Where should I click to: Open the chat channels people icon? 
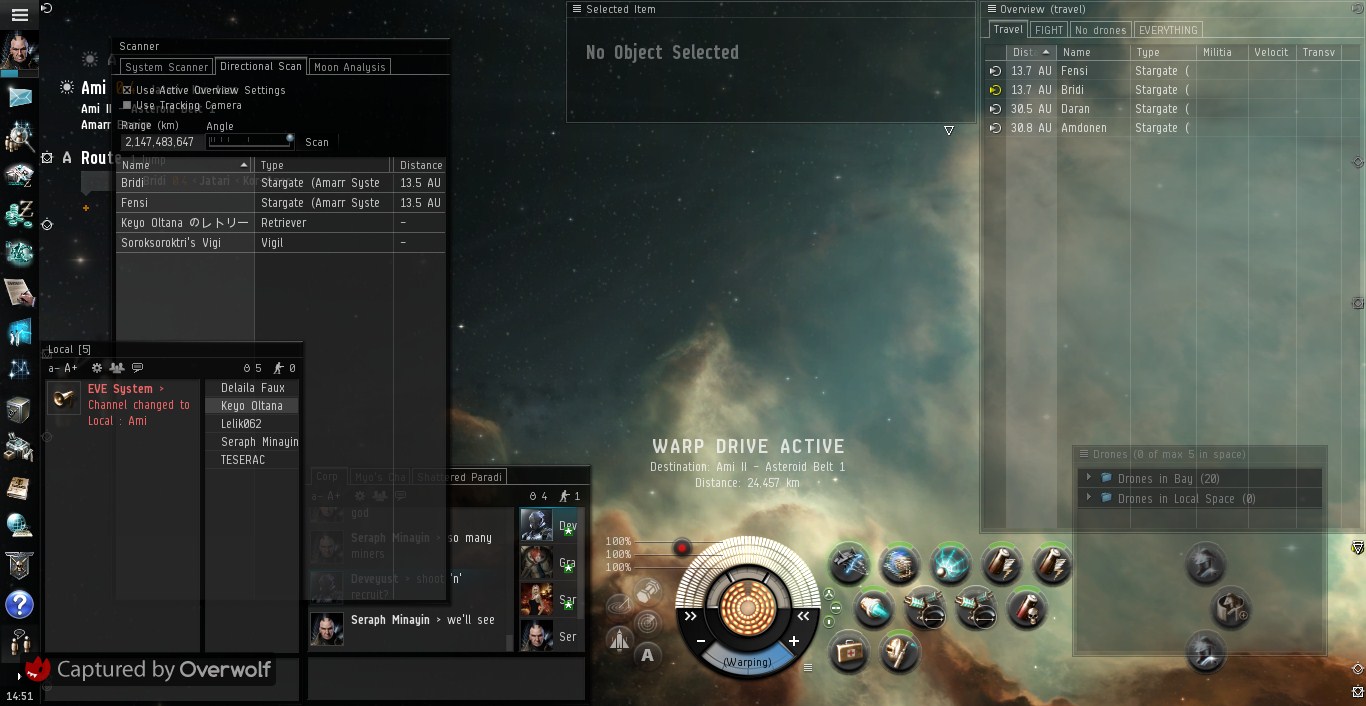click(x=19, y=641)
